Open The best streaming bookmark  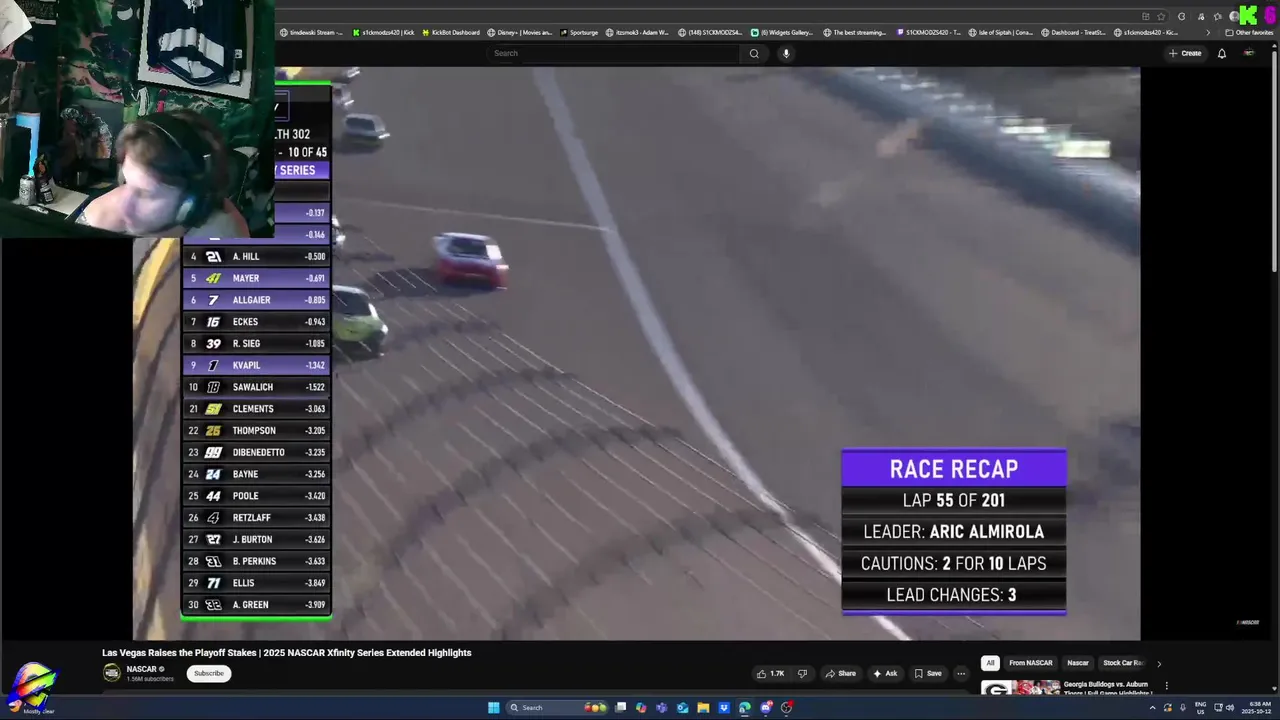[855, 32]
